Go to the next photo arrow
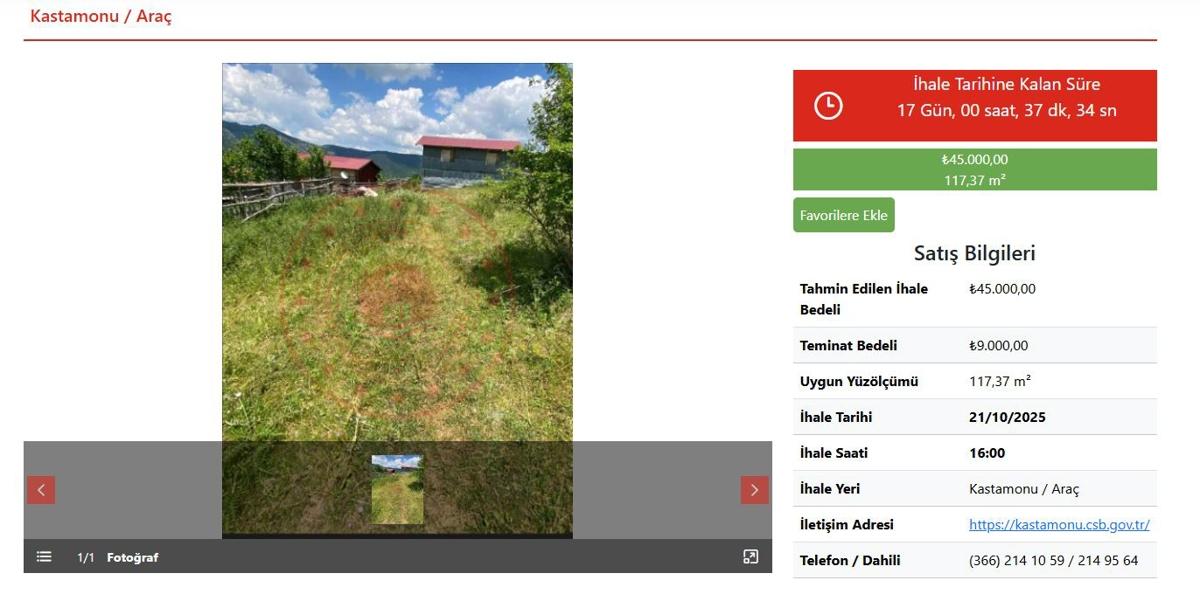This screenshot has height=601, width=1200. pos(755,490)
